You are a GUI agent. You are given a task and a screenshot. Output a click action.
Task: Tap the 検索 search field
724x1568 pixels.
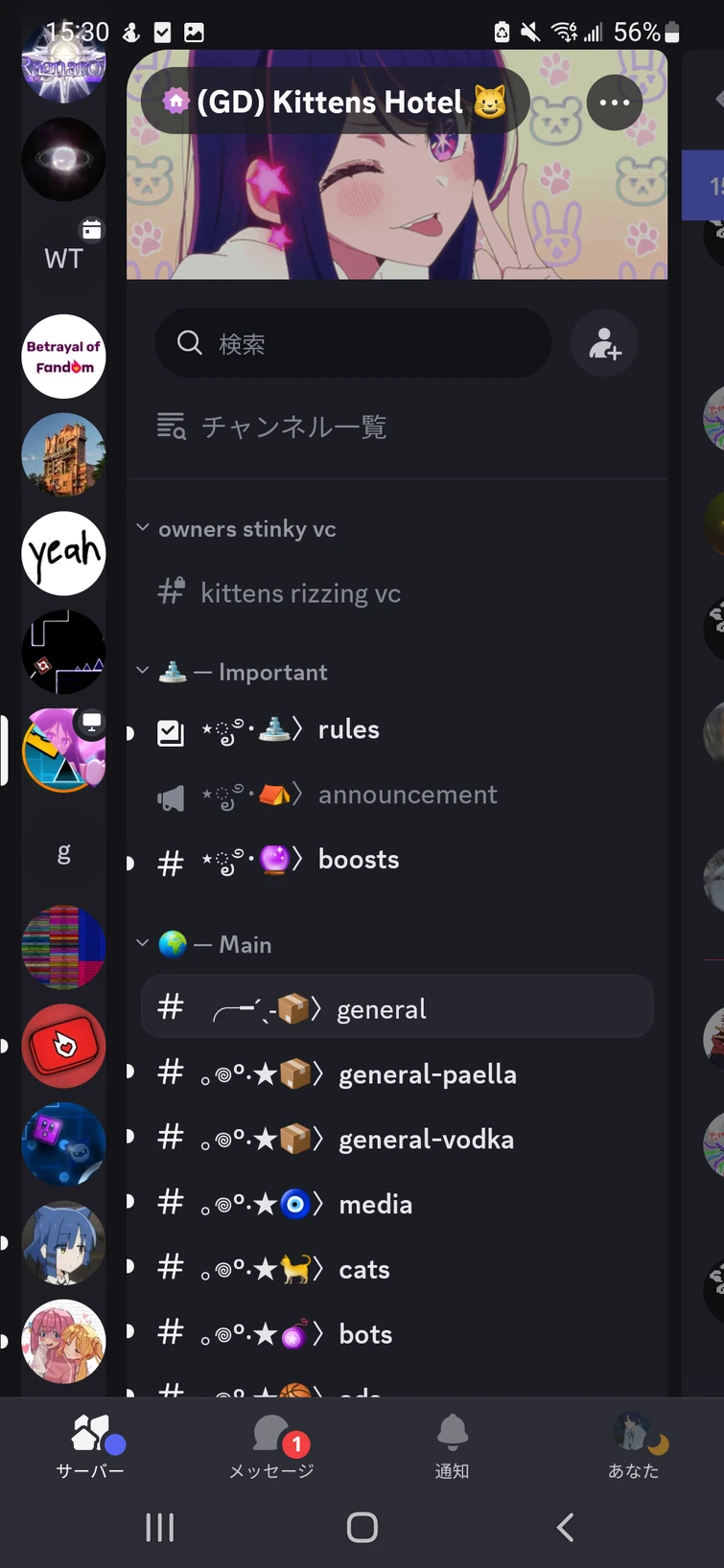(353, 343)
